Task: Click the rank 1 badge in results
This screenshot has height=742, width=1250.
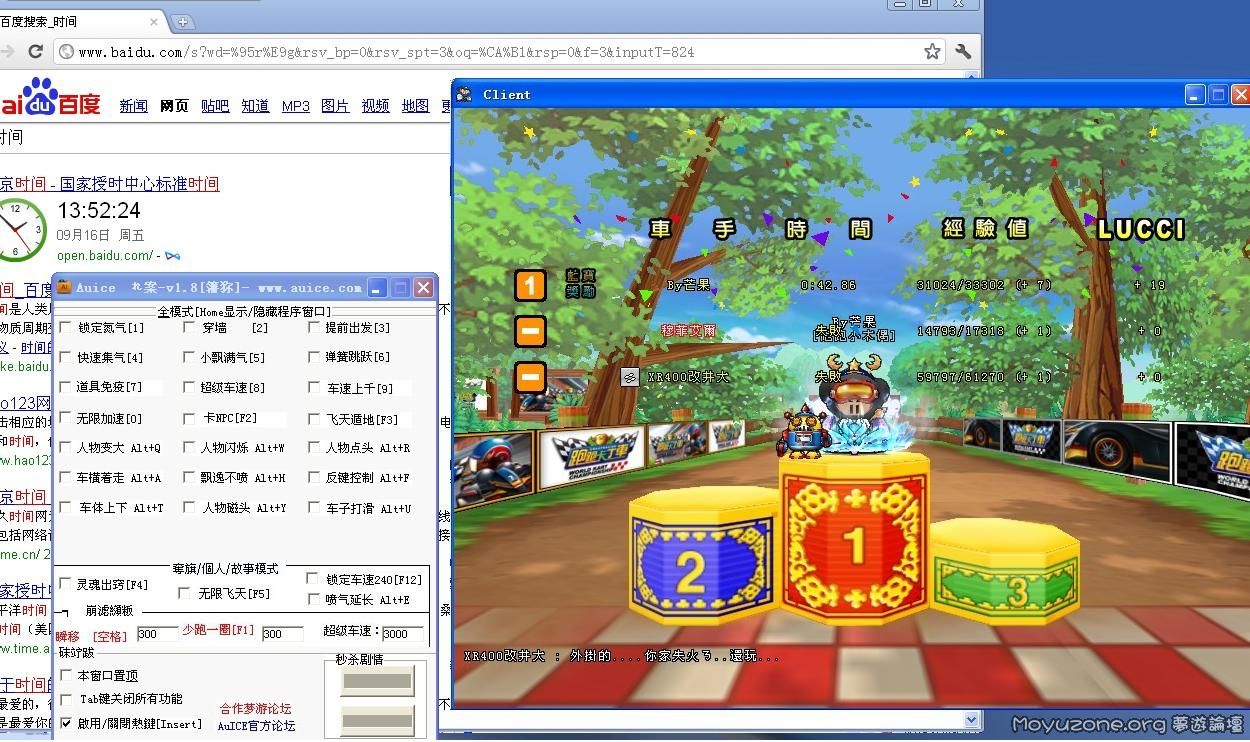Action: 530,286
